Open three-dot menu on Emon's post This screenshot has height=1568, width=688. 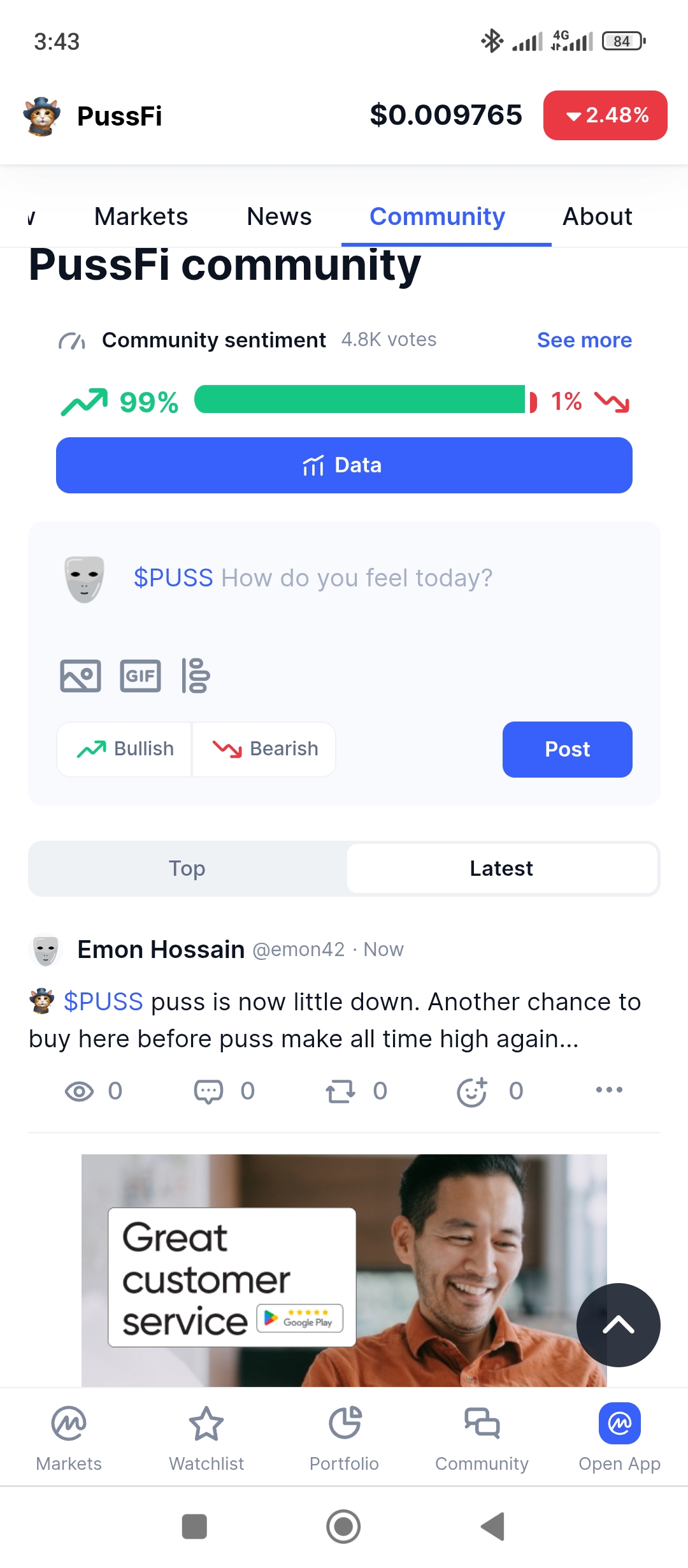point(609,1090)
